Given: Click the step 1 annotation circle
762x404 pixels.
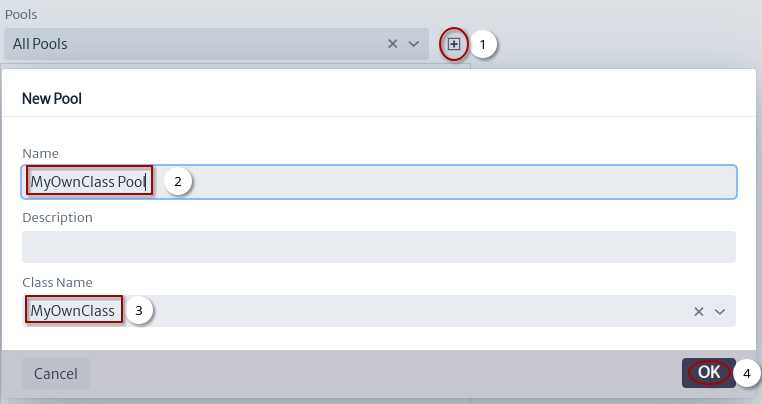Looking at the screenshot, I should tap(483, 45).
